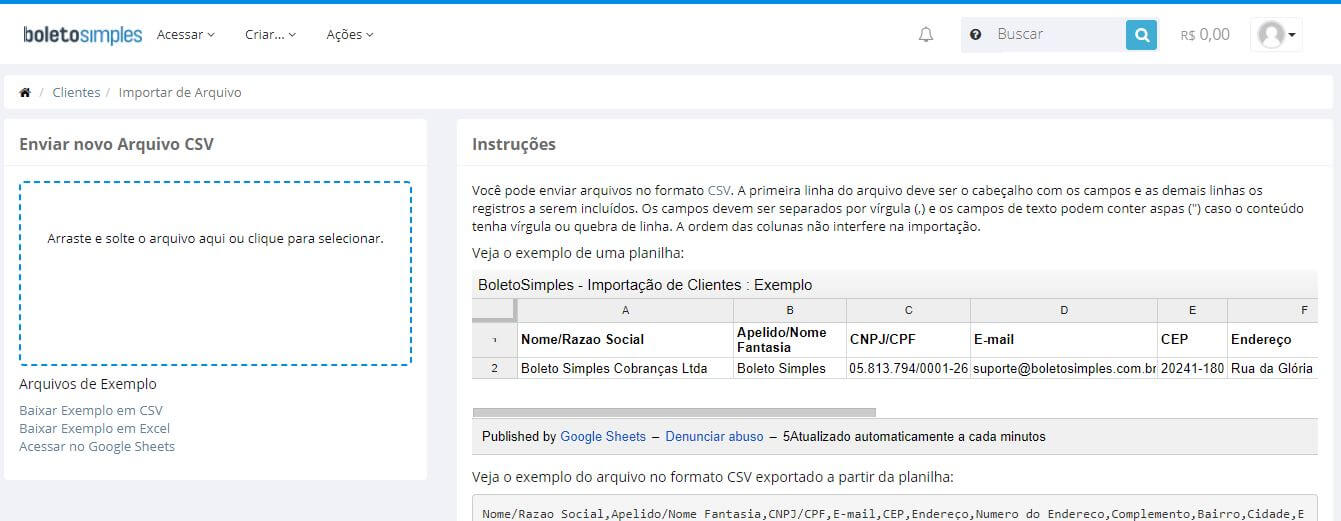Screen dimensions: 1341x521
Task: Click column A header in spreadsheet
Action: click(625, 310)
